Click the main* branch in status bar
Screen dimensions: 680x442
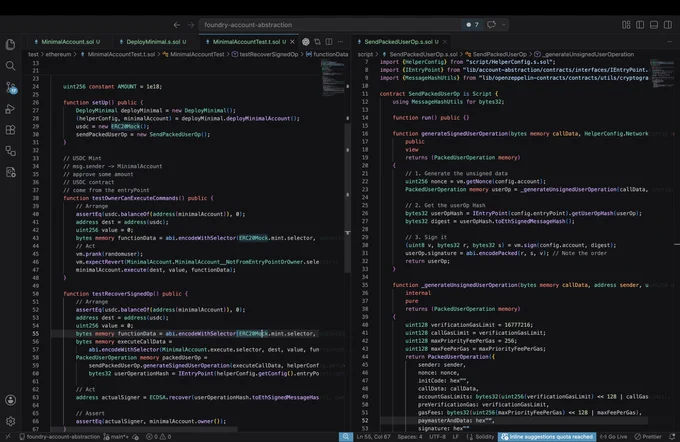116,437
